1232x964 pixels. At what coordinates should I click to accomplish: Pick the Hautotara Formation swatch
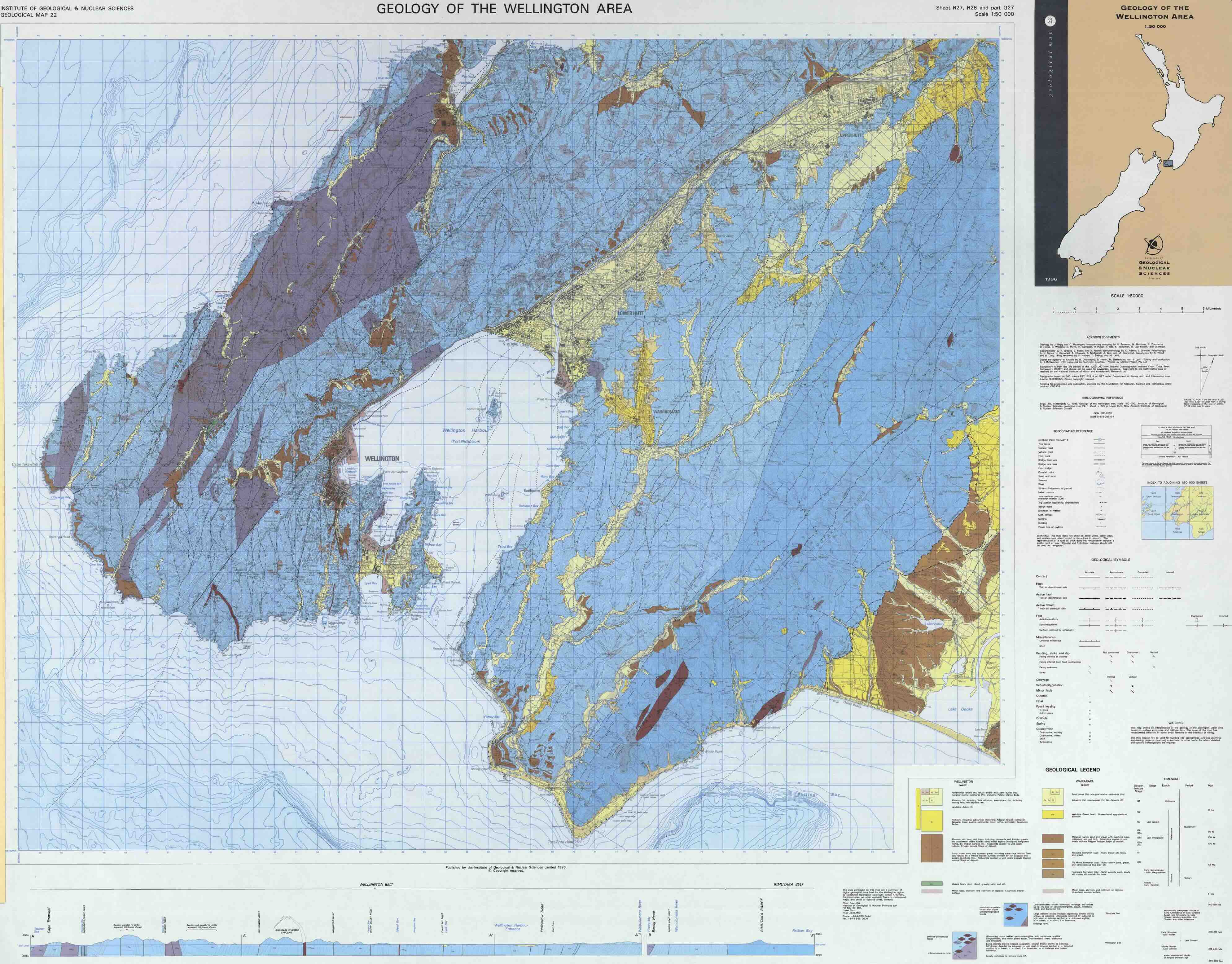click(x=1053, y=874)
